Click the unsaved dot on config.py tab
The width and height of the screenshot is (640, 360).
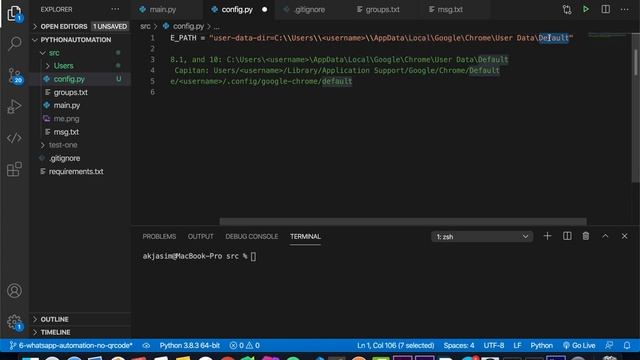tap(264, 9)
